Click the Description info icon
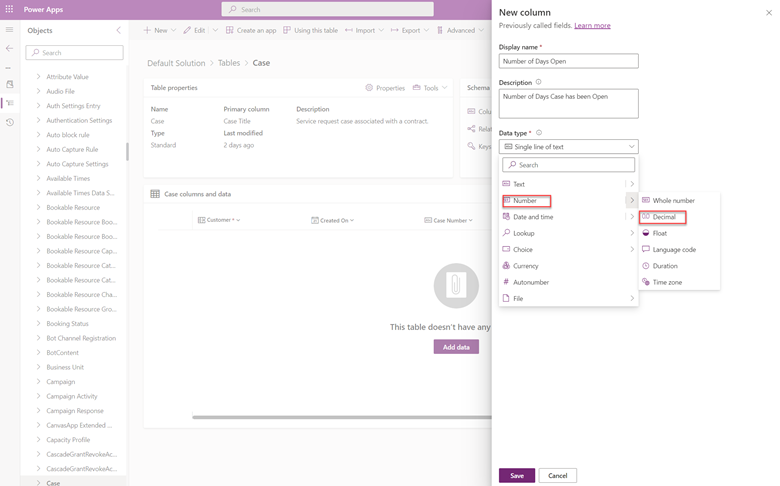Screen dimensions: 780x486 pyautogui.click(x=539, y=83)
